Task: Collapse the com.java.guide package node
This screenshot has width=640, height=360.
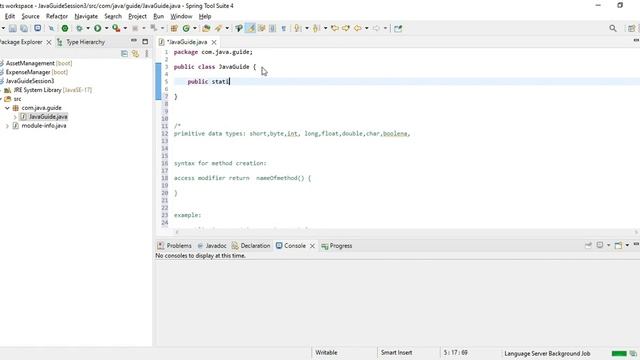Action: coord(7,108)
